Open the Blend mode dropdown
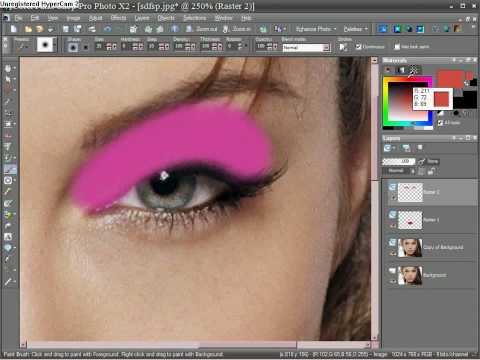The height and width of the screenshot is (360, 480). pos(306,48)
